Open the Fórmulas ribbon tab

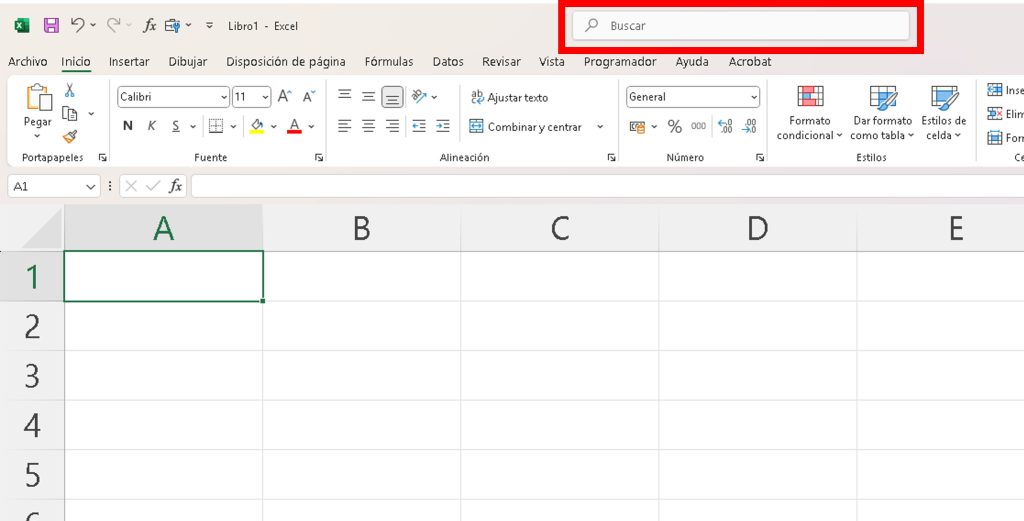389,62
